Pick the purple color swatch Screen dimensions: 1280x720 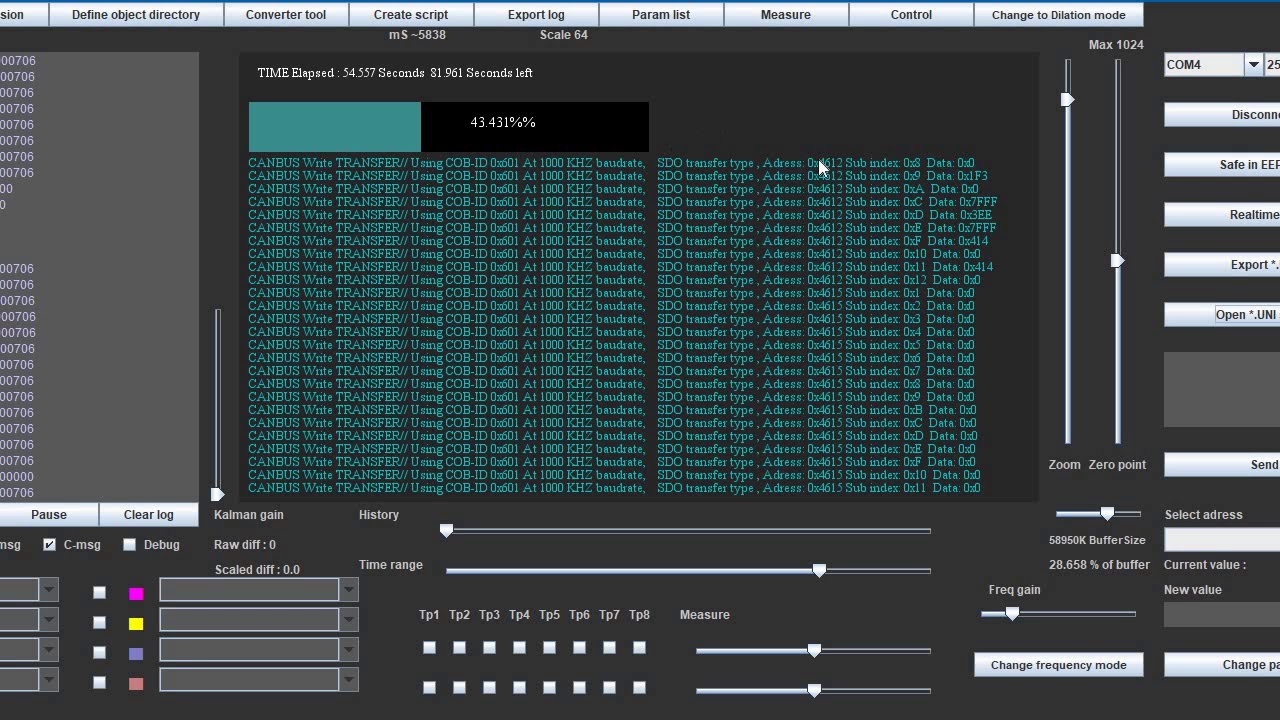click(x=136, y=653)
